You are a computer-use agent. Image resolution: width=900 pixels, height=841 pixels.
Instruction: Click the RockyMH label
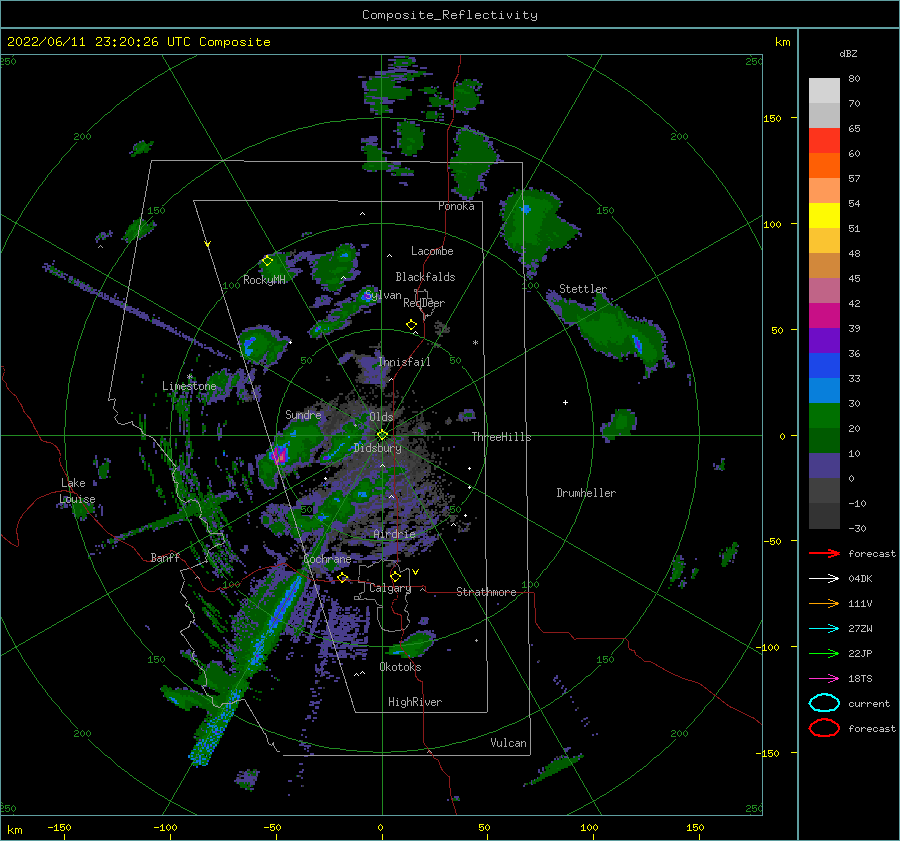pyautogui.click(x=264, y=280)
